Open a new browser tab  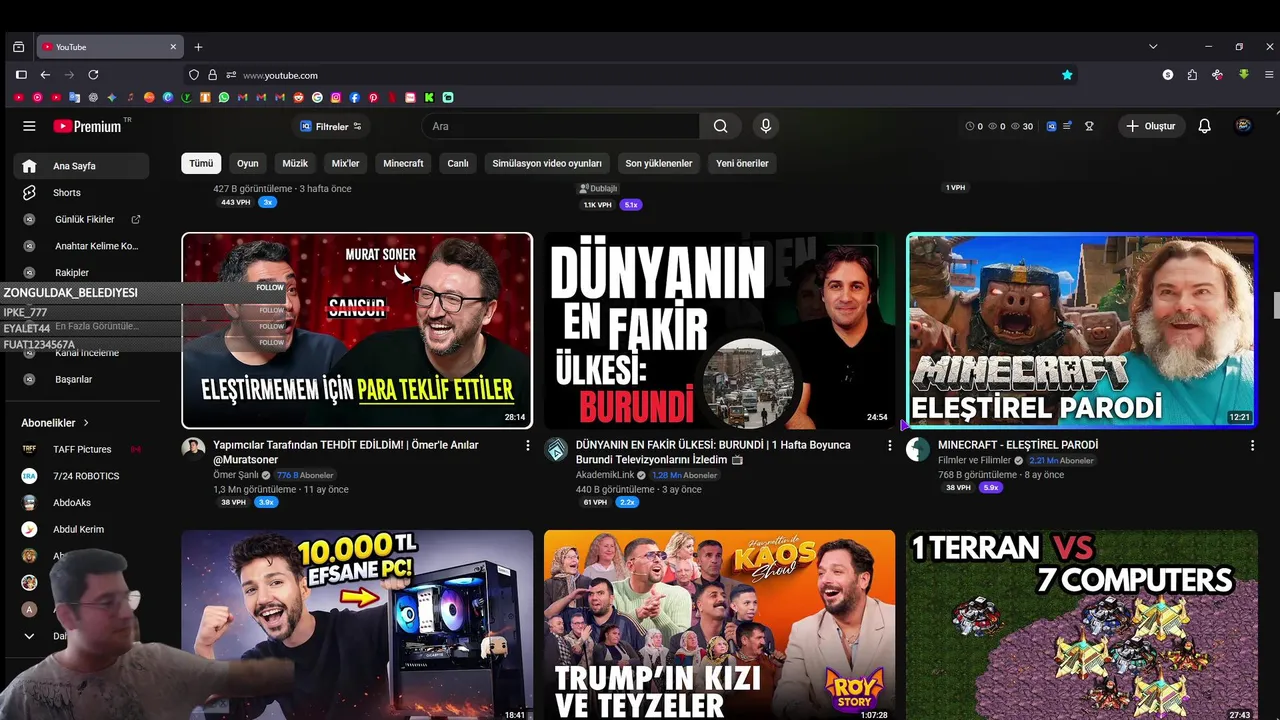coord(198,47)
